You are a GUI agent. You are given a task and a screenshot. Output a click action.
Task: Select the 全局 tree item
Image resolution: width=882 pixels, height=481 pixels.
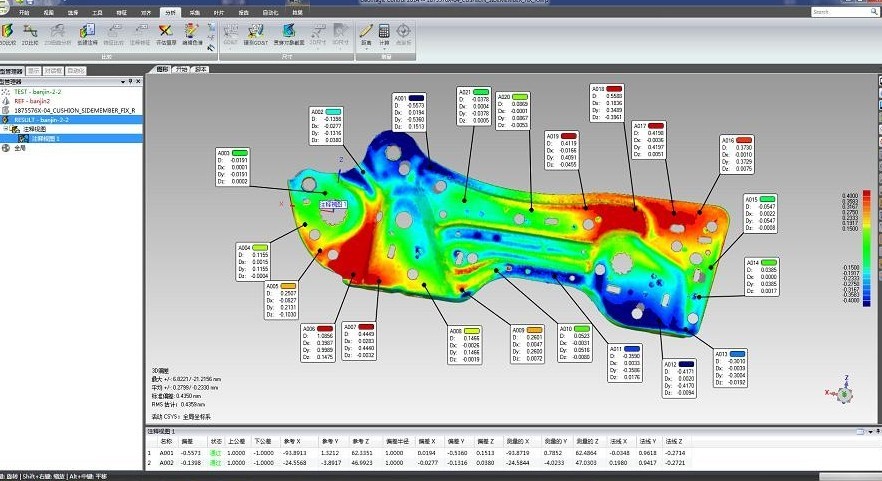20,148
